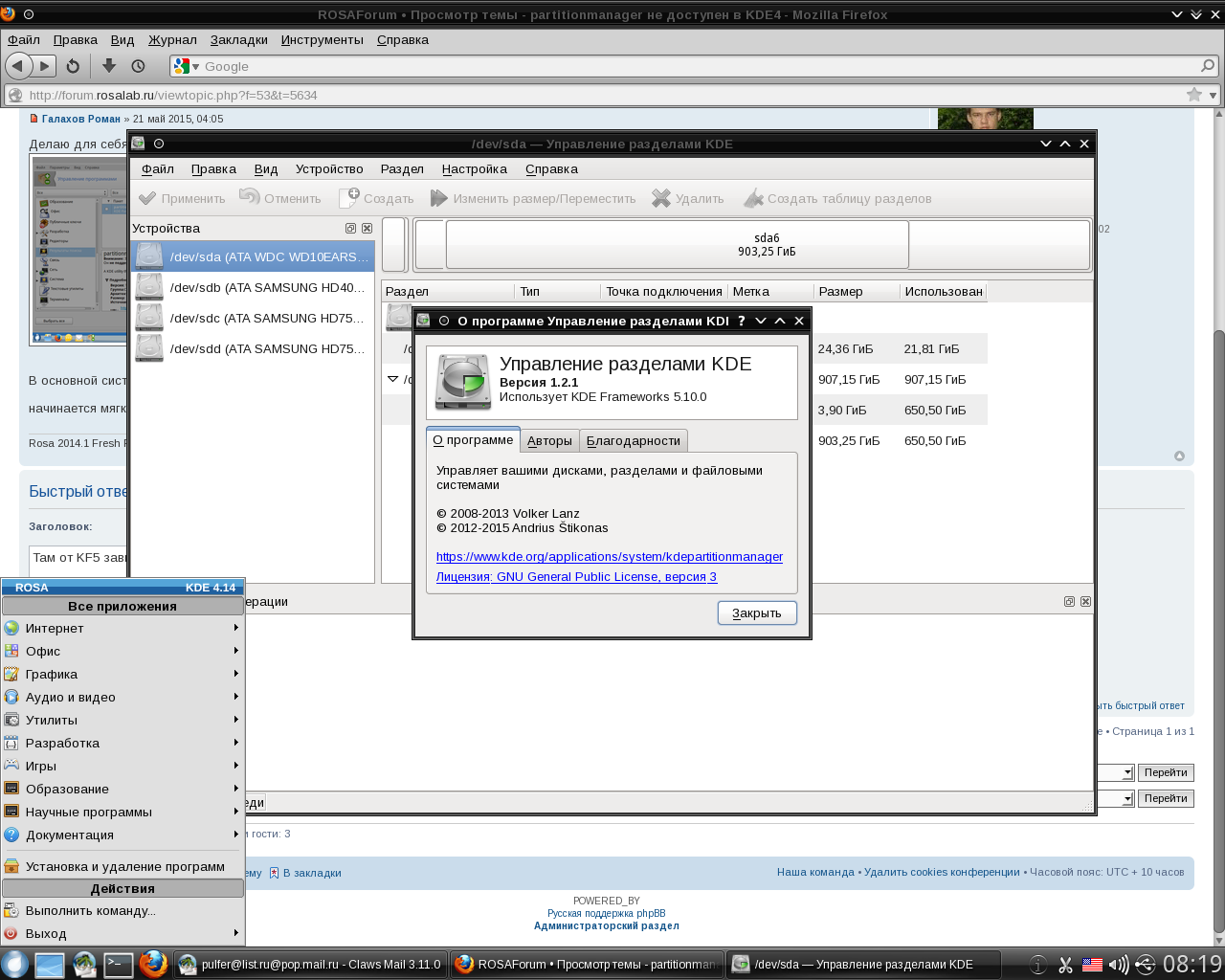Select the /dev/sdc drive icon in devices list
This screenshot has width=1225, height=980.
point(149,318)
